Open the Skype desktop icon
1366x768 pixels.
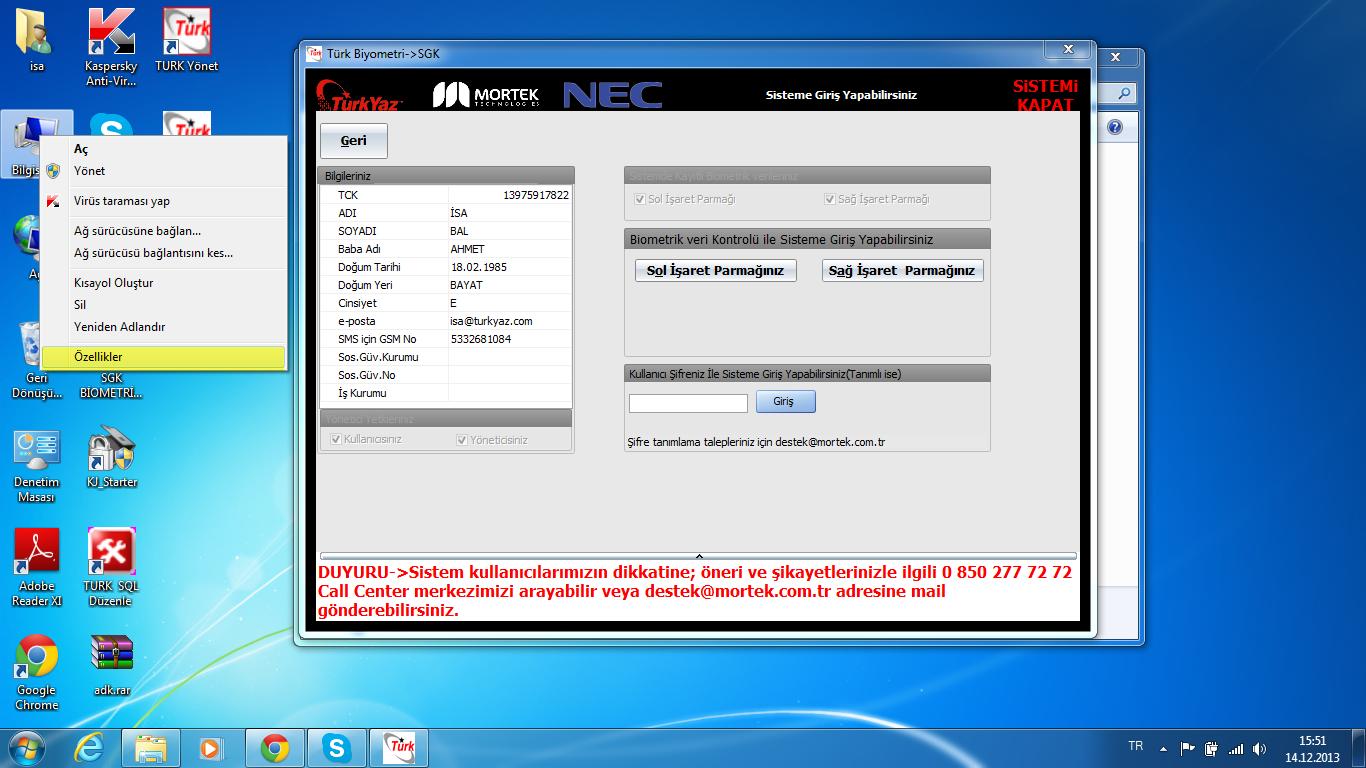pyautogui.click(x=111, y=128)
